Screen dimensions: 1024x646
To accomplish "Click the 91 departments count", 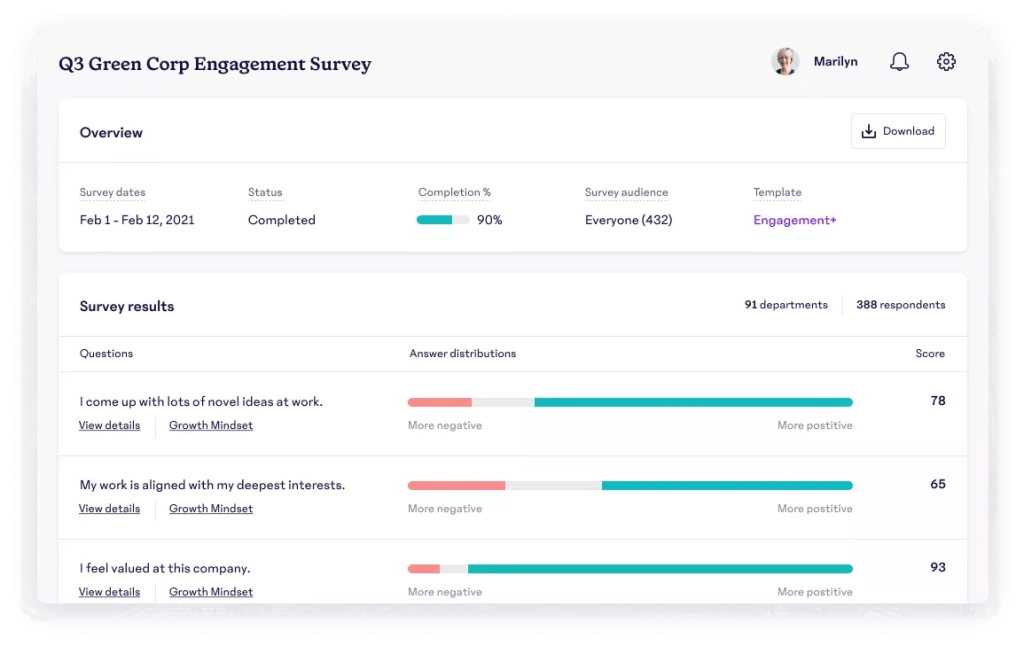I will [x=786, y=305].
